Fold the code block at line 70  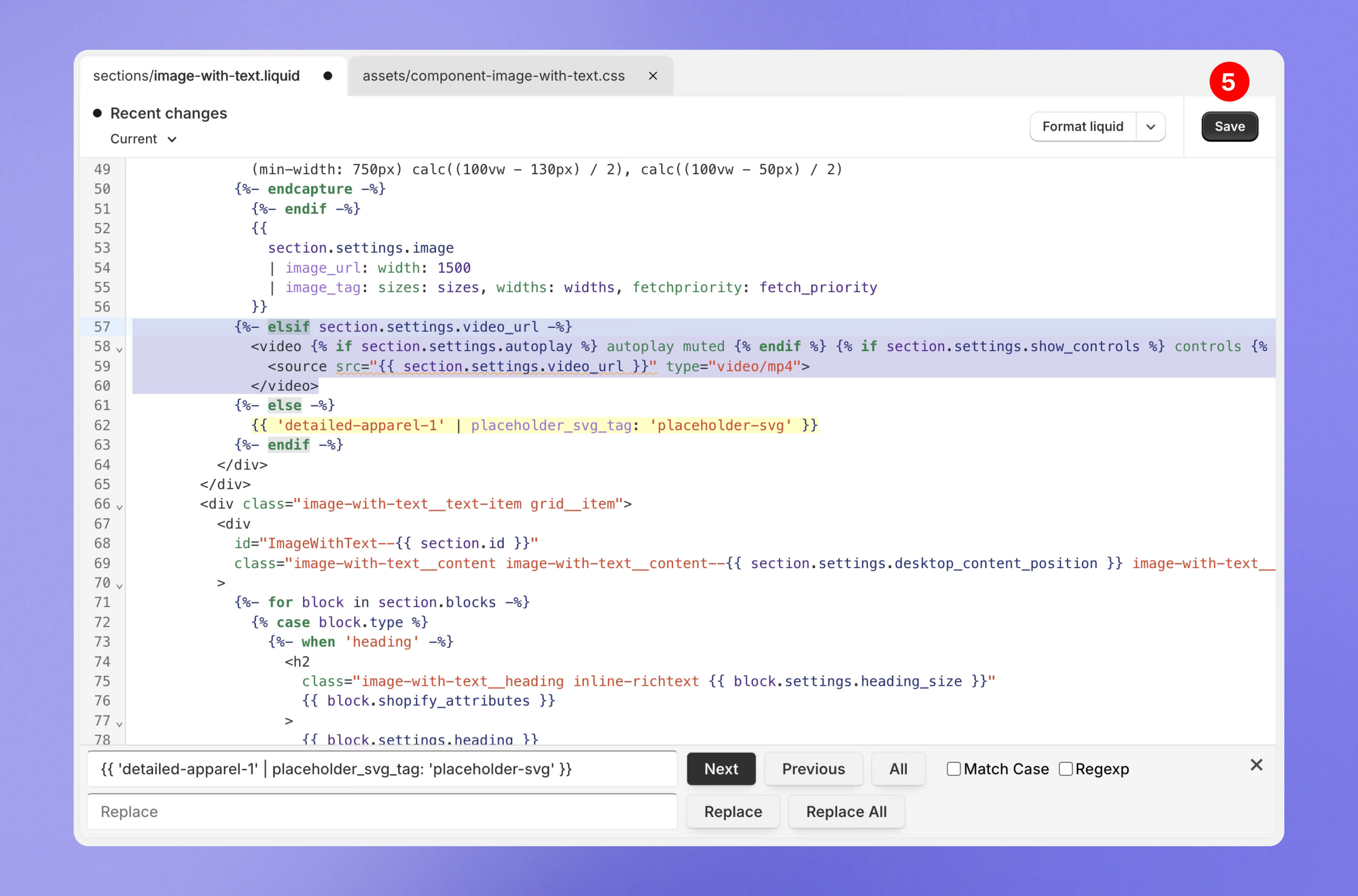click(119, 585)
